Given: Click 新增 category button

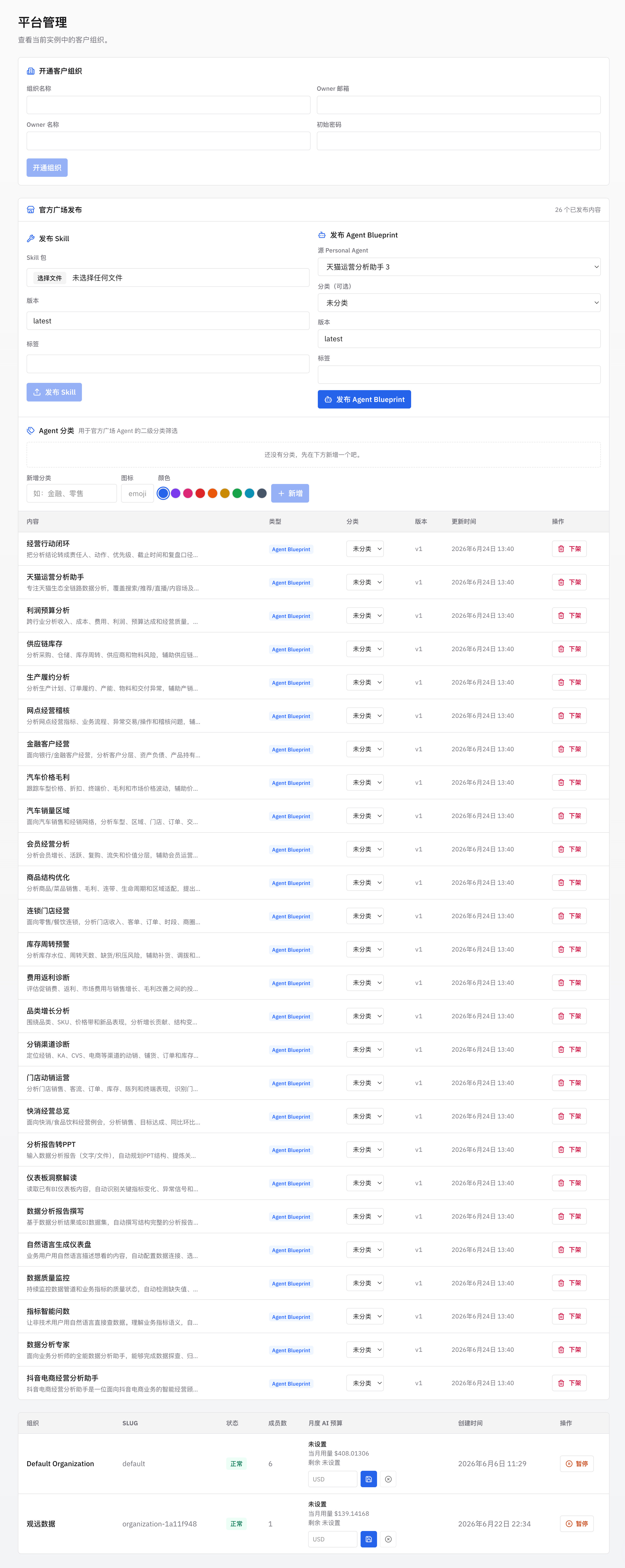Looking at the screenshot, I should click(x=290, y=494).
